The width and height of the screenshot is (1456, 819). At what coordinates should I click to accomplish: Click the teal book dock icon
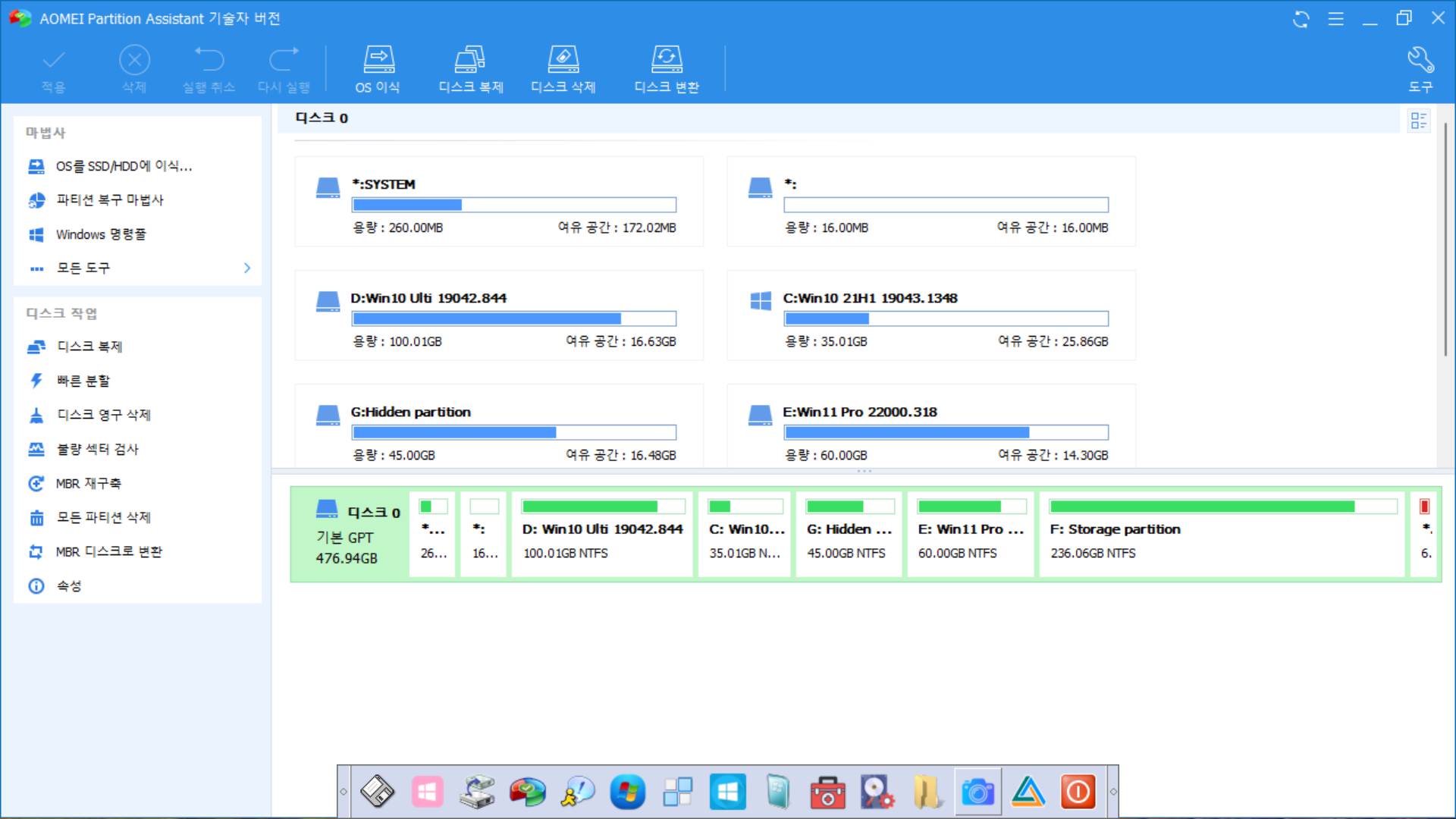point(777,792)
